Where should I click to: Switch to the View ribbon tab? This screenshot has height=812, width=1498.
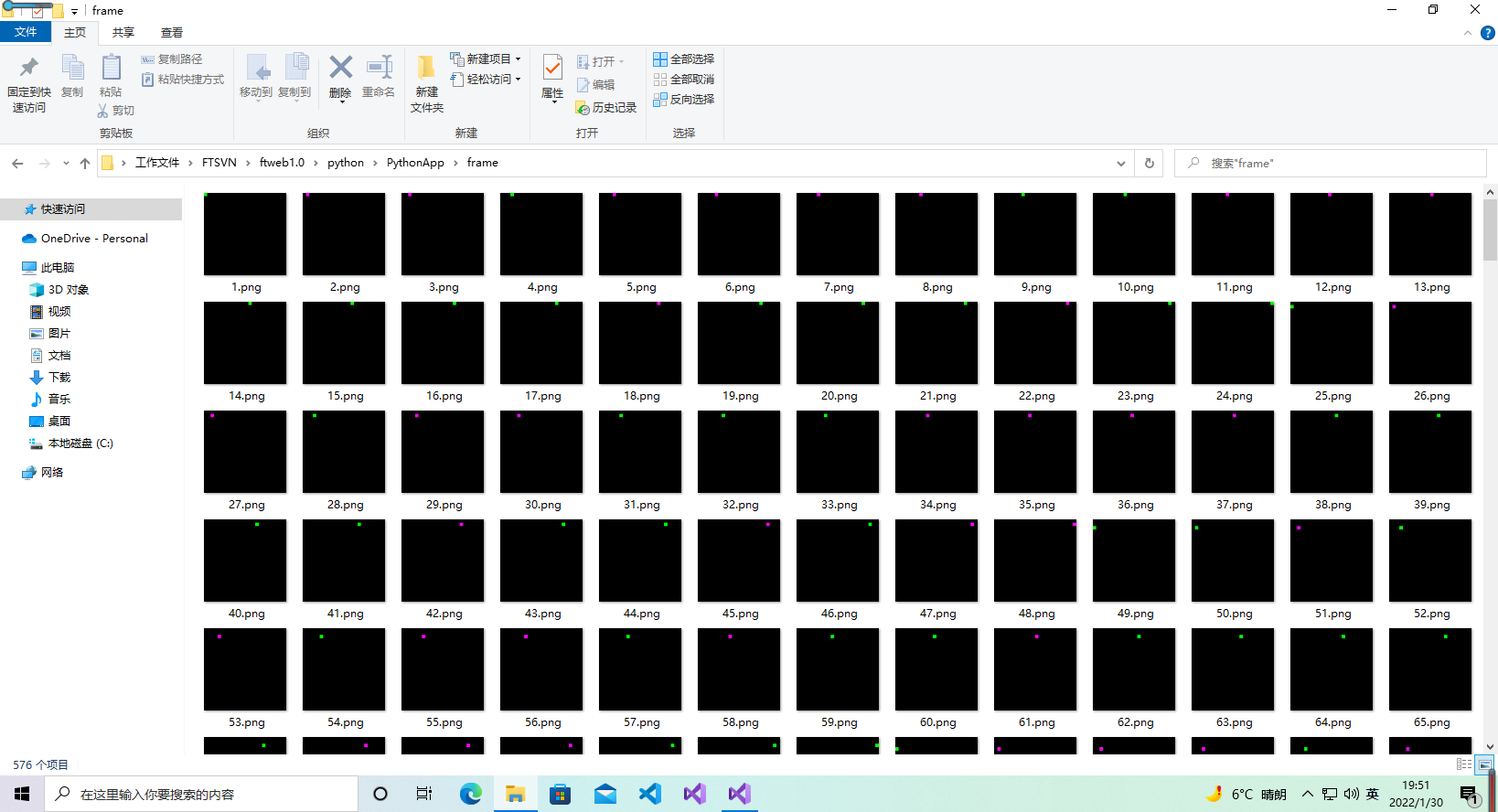click(172, 33)
